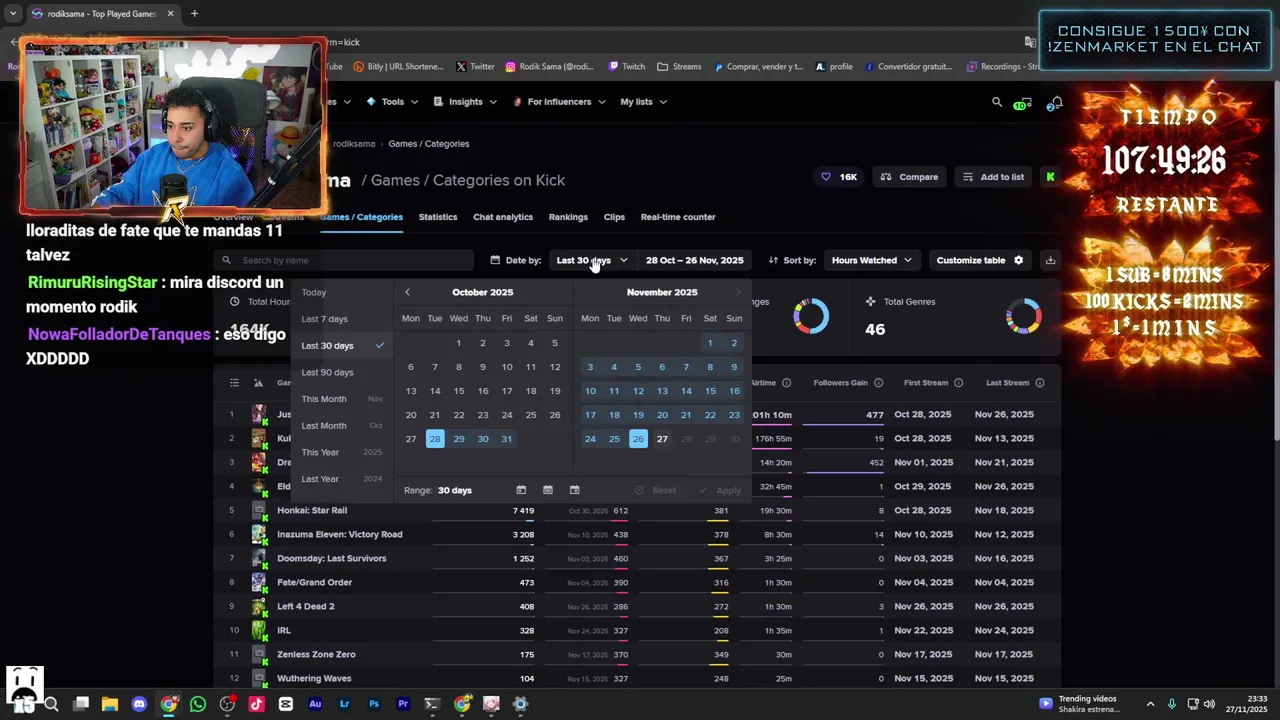Open the Streams bookmark folder
This screenshot has width=1280, height=720.
pyautogui.click(x=679, y=67)
